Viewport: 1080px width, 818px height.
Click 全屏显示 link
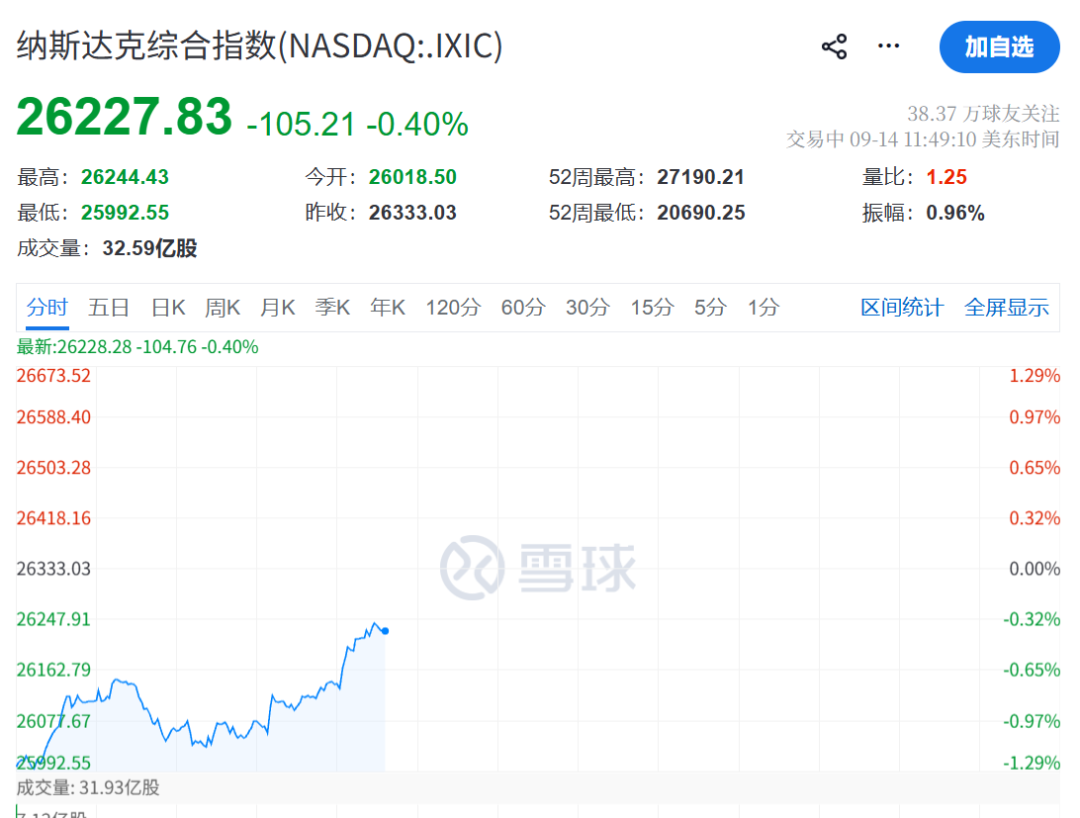tap(1006, 307)
